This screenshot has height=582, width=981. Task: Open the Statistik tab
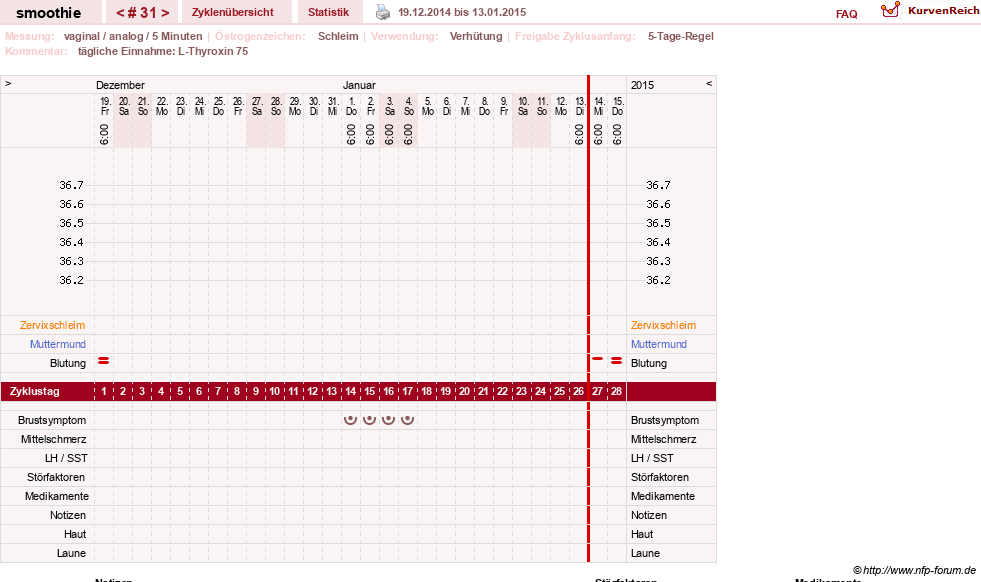[x=328, y=12]
